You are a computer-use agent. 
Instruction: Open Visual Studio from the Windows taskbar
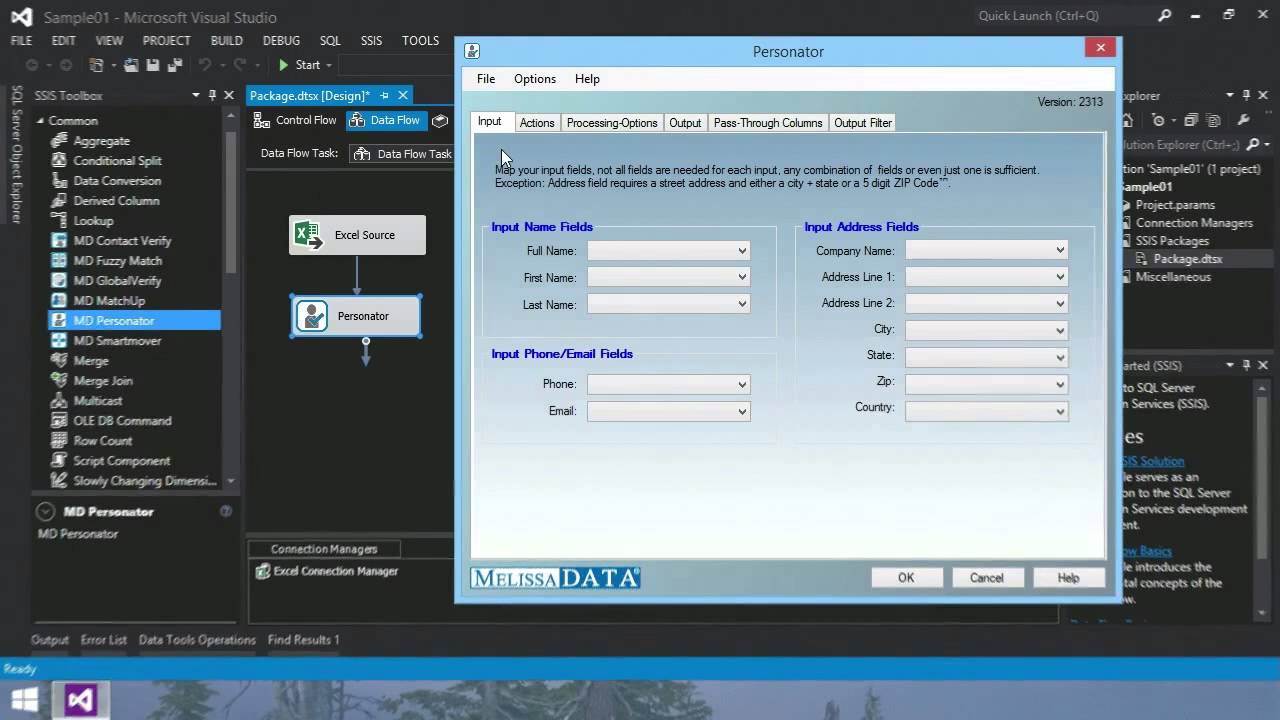pyautogui.click(x=81, y=700)
